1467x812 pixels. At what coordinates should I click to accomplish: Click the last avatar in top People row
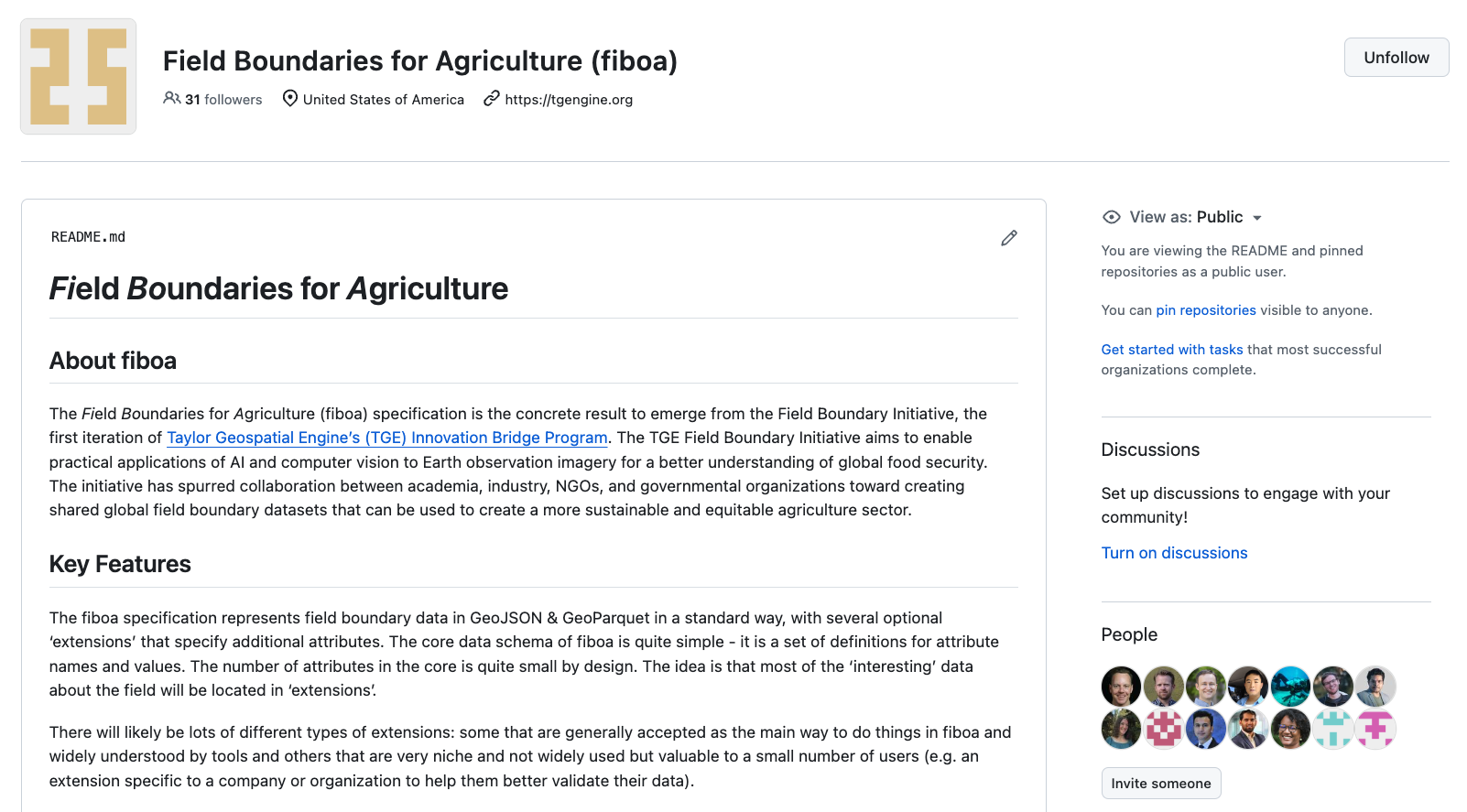[1375, 686]
